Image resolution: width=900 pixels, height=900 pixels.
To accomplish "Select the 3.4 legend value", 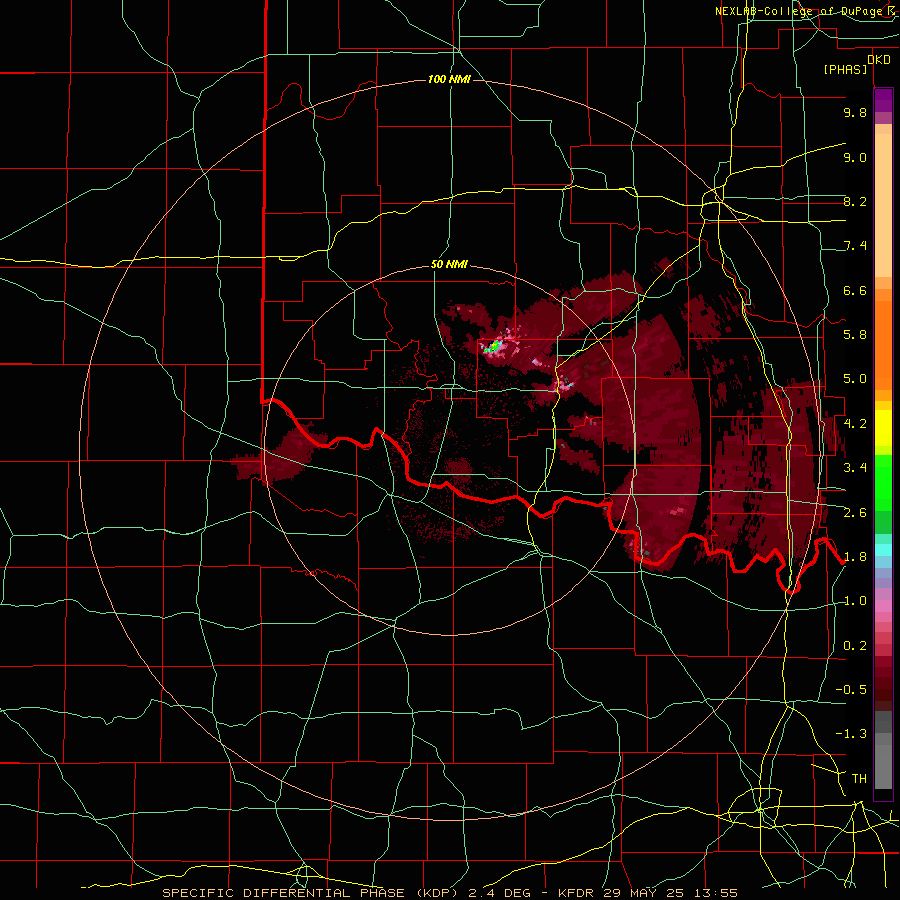I will (855, 468).
